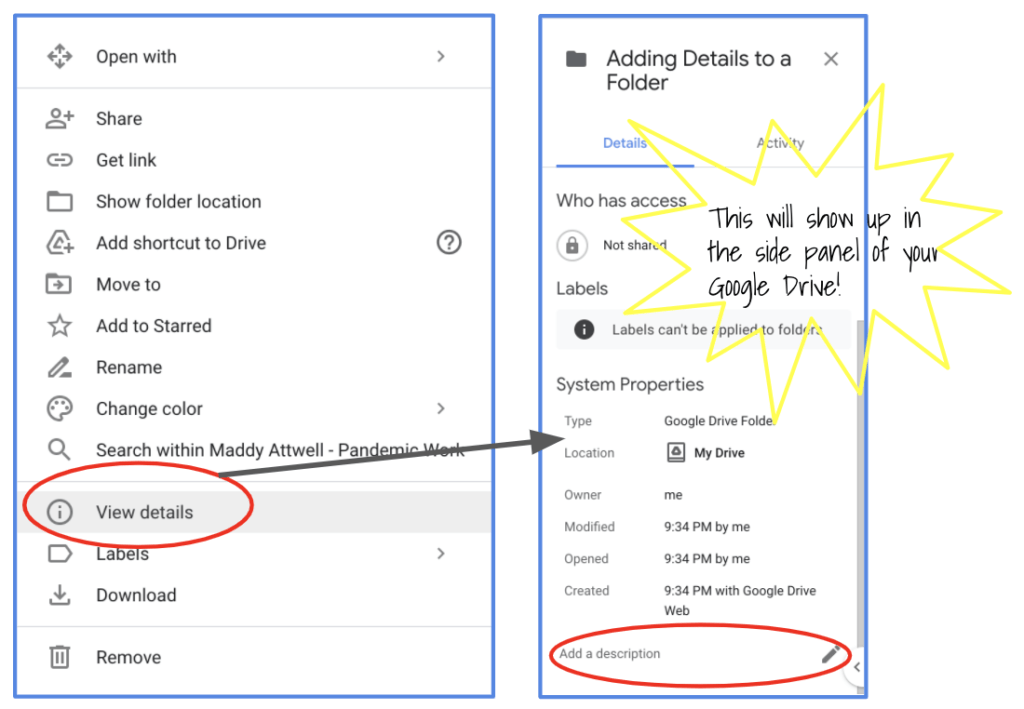Click the Get link chain icon
Screen dimensions: 1024x709
60,160
